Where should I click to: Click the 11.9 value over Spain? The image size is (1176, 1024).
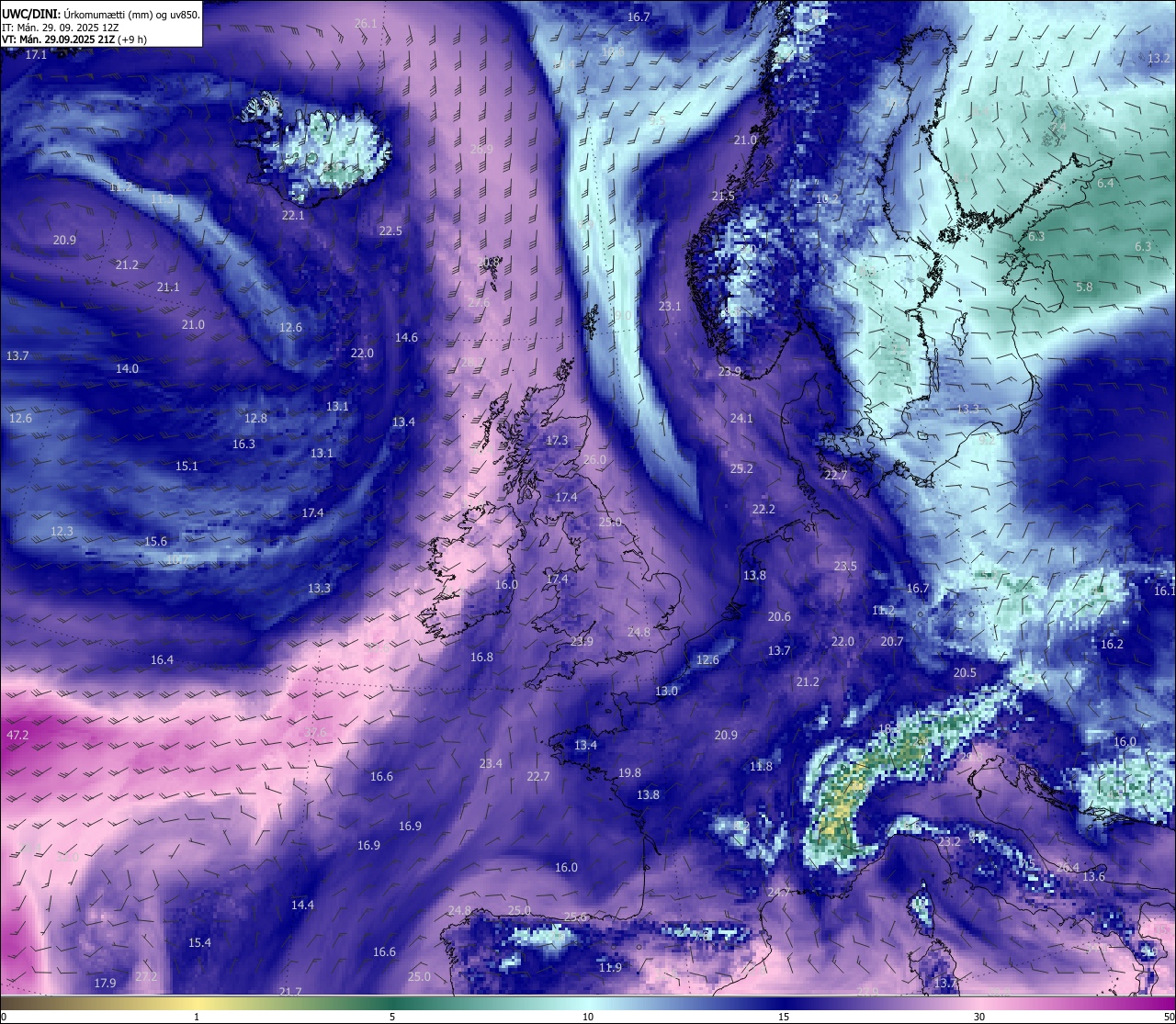(x=610, y=967)
